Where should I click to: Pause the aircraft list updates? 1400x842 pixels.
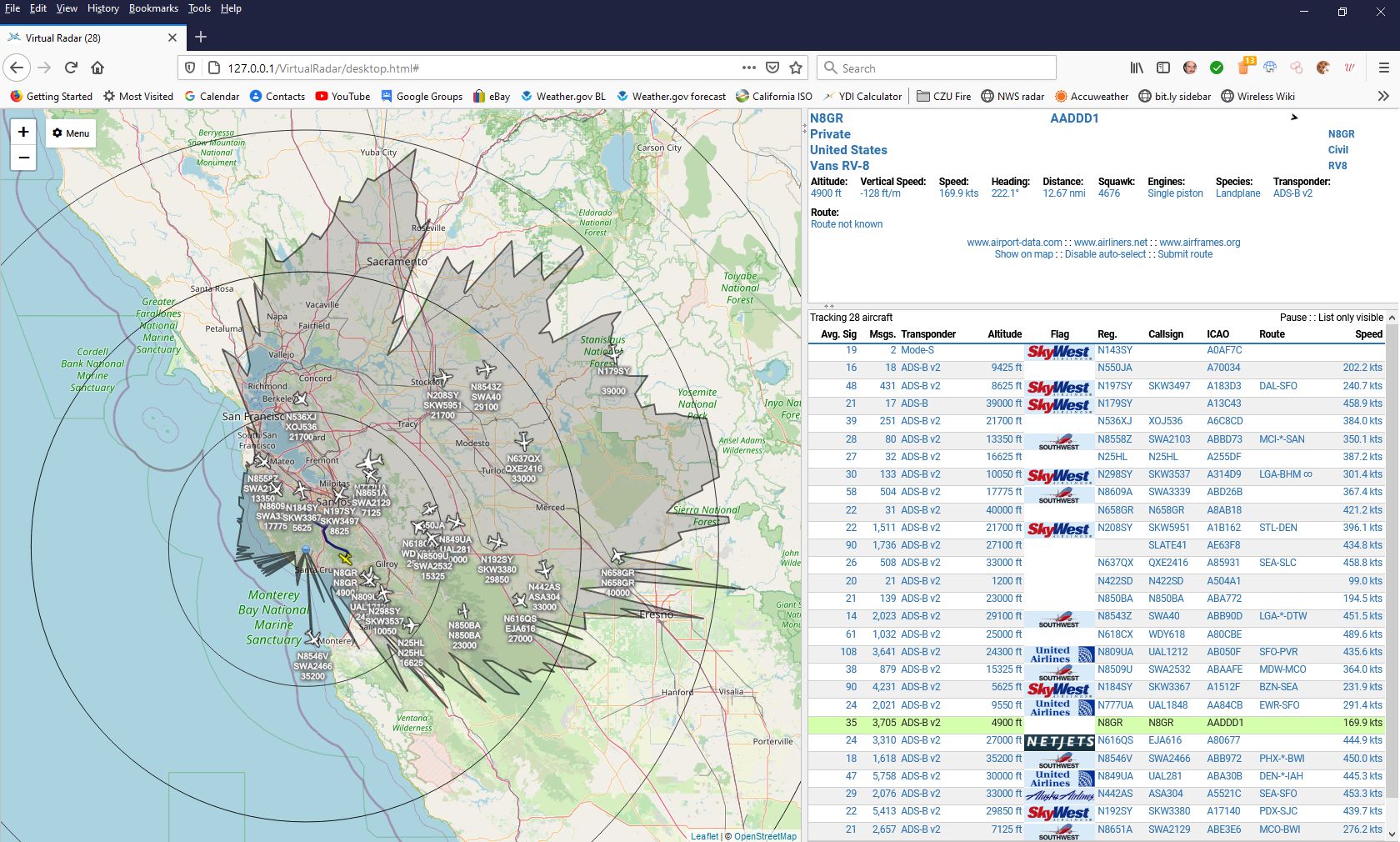coord(1292,318)
